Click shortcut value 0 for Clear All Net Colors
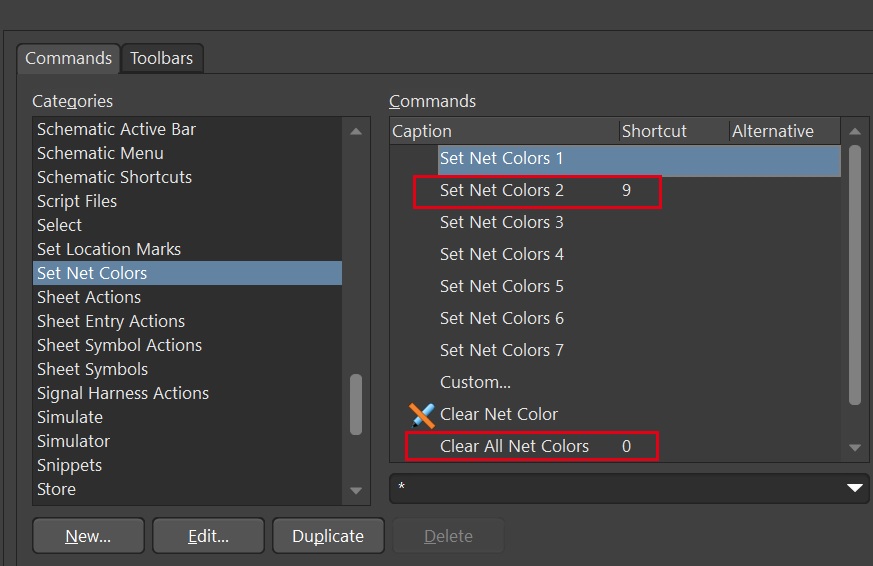Screen dimensions: 873x566 (x=626, y=446)
